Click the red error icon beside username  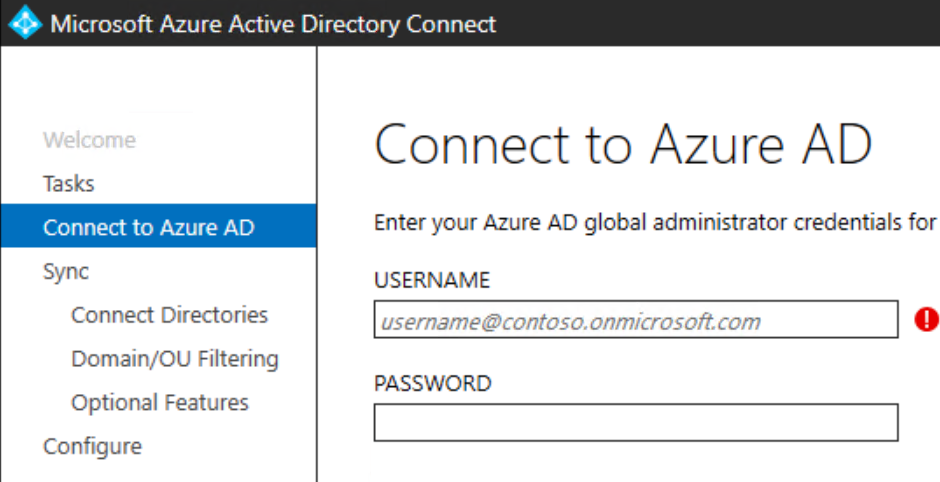click(x=926, y=319)
